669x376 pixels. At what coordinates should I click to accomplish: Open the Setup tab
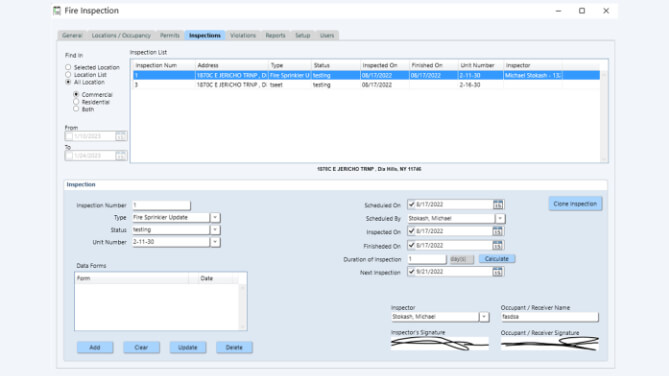303,35
